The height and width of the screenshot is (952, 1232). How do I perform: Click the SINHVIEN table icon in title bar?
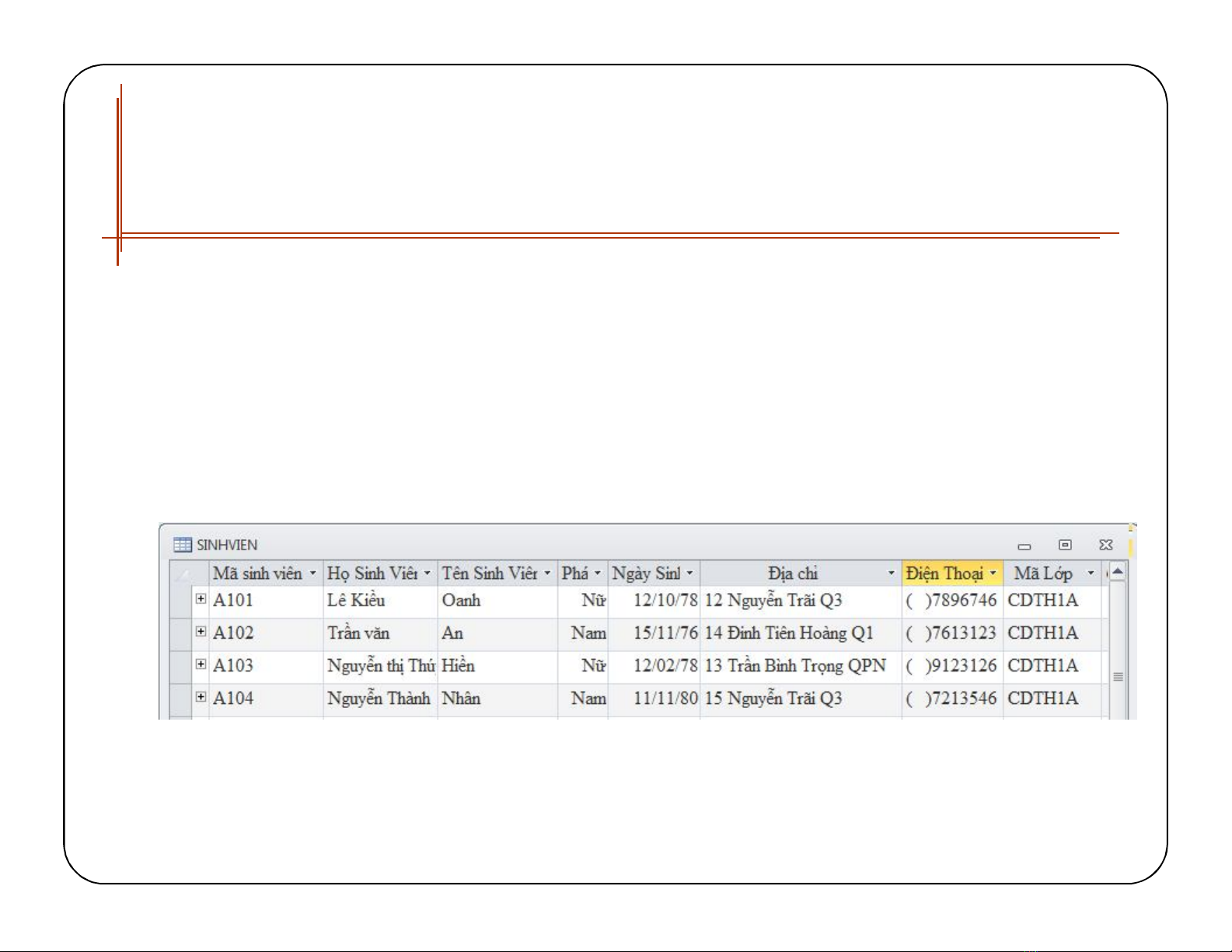click(x=182, y=545)
